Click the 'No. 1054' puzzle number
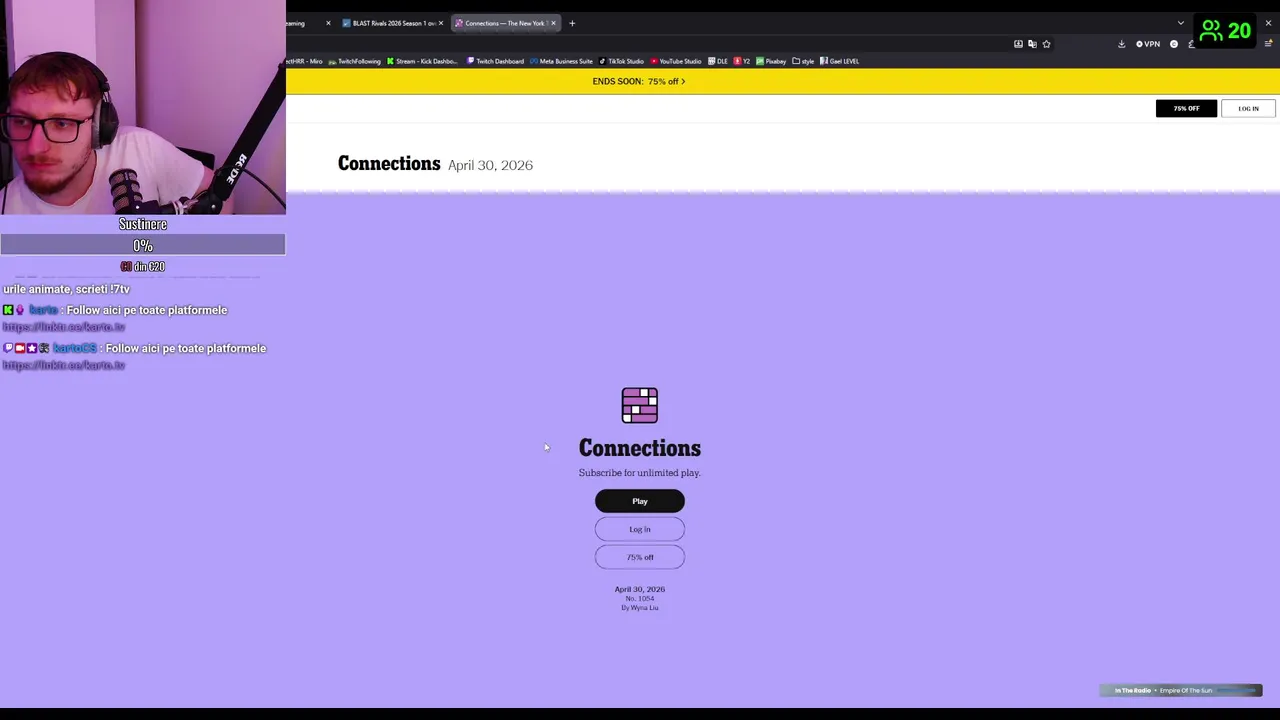 pyautogui.click(x=640, y=599)
